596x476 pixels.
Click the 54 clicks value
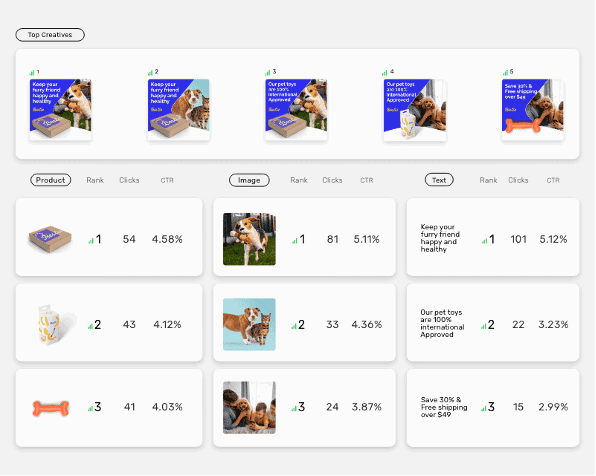(x=129, y=240)
